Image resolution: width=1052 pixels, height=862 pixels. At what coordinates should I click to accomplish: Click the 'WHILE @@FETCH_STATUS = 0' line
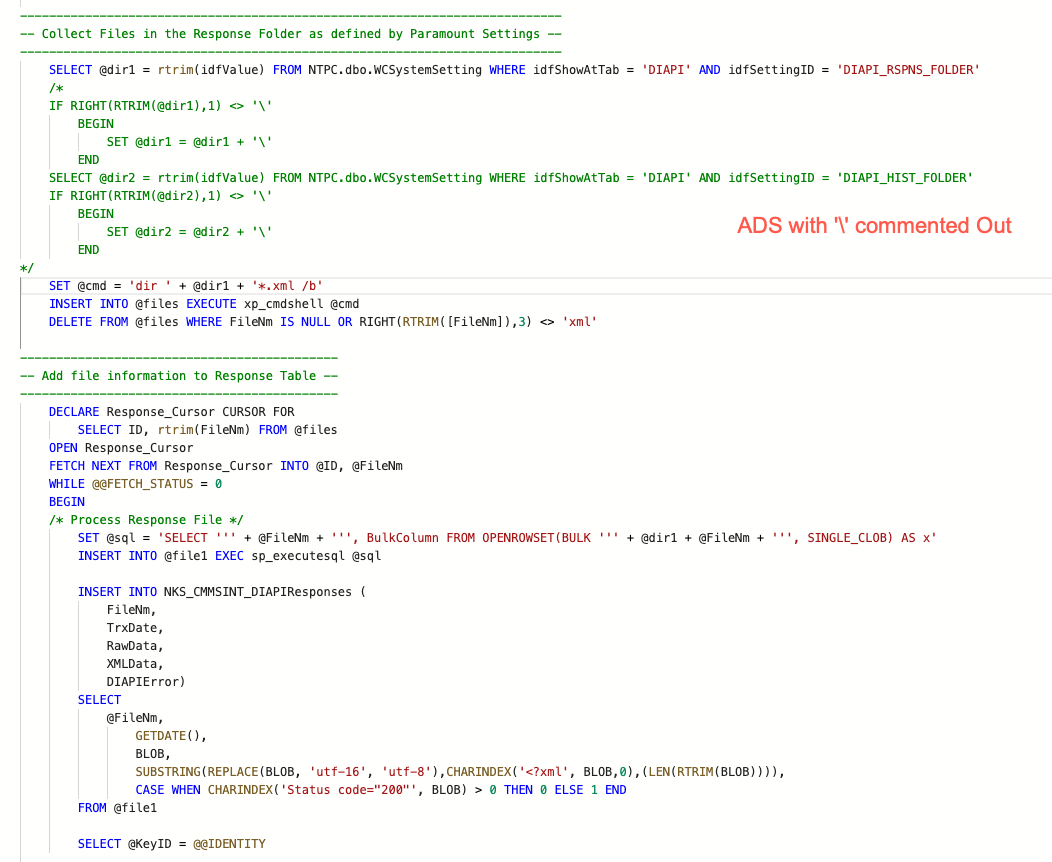[136, 484]
